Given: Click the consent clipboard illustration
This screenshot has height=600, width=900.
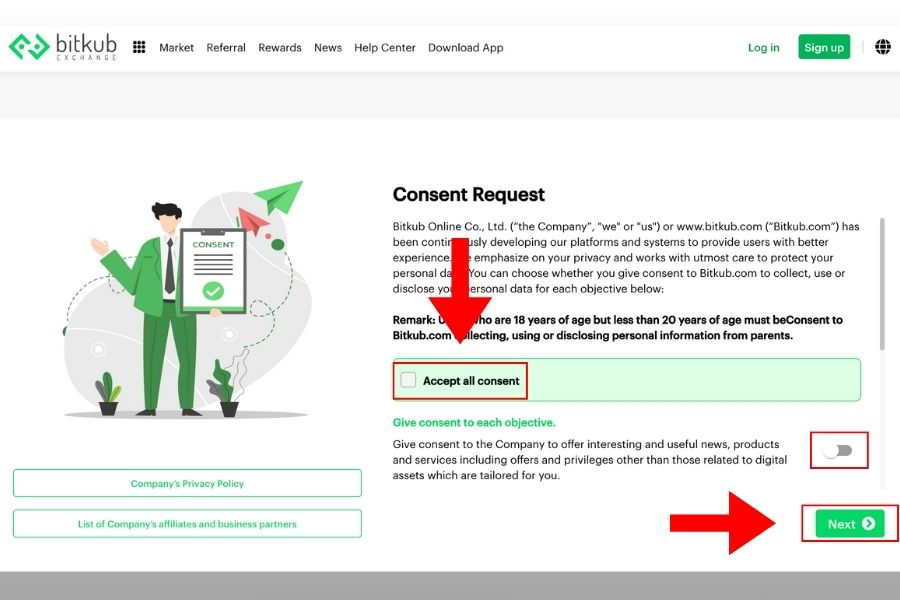Looking at the screenshot, I should 213,270.
